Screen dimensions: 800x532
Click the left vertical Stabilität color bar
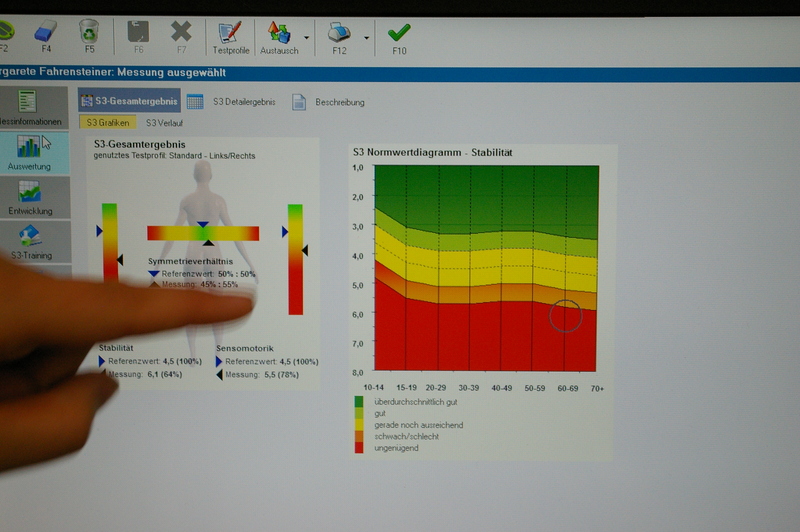110,242
